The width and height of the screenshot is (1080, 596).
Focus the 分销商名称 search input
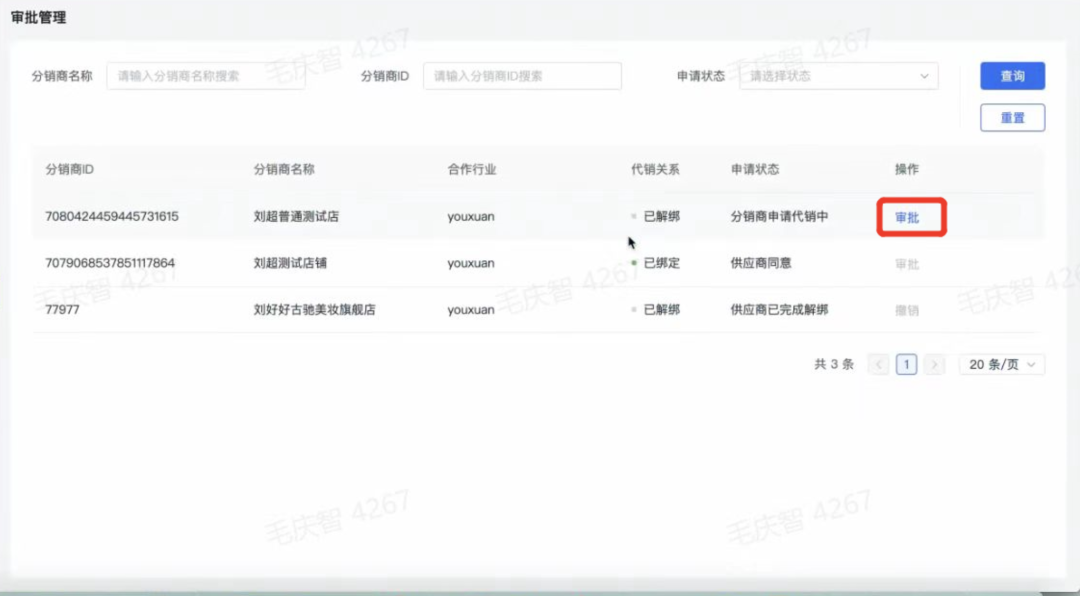pyautogui.click(x=205, y=76)
